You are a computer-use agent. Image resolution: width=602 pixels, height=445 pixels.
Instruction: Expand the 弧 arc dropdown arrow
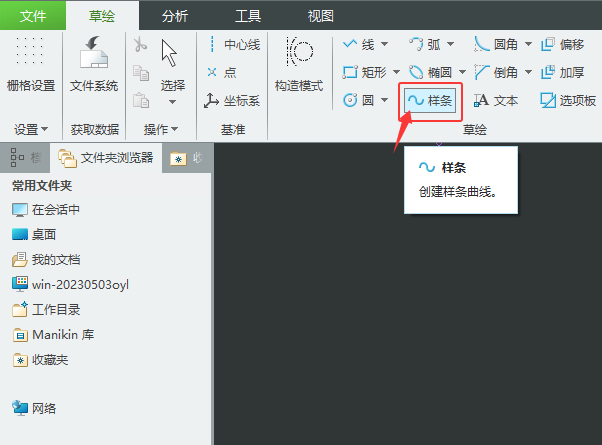451,45
